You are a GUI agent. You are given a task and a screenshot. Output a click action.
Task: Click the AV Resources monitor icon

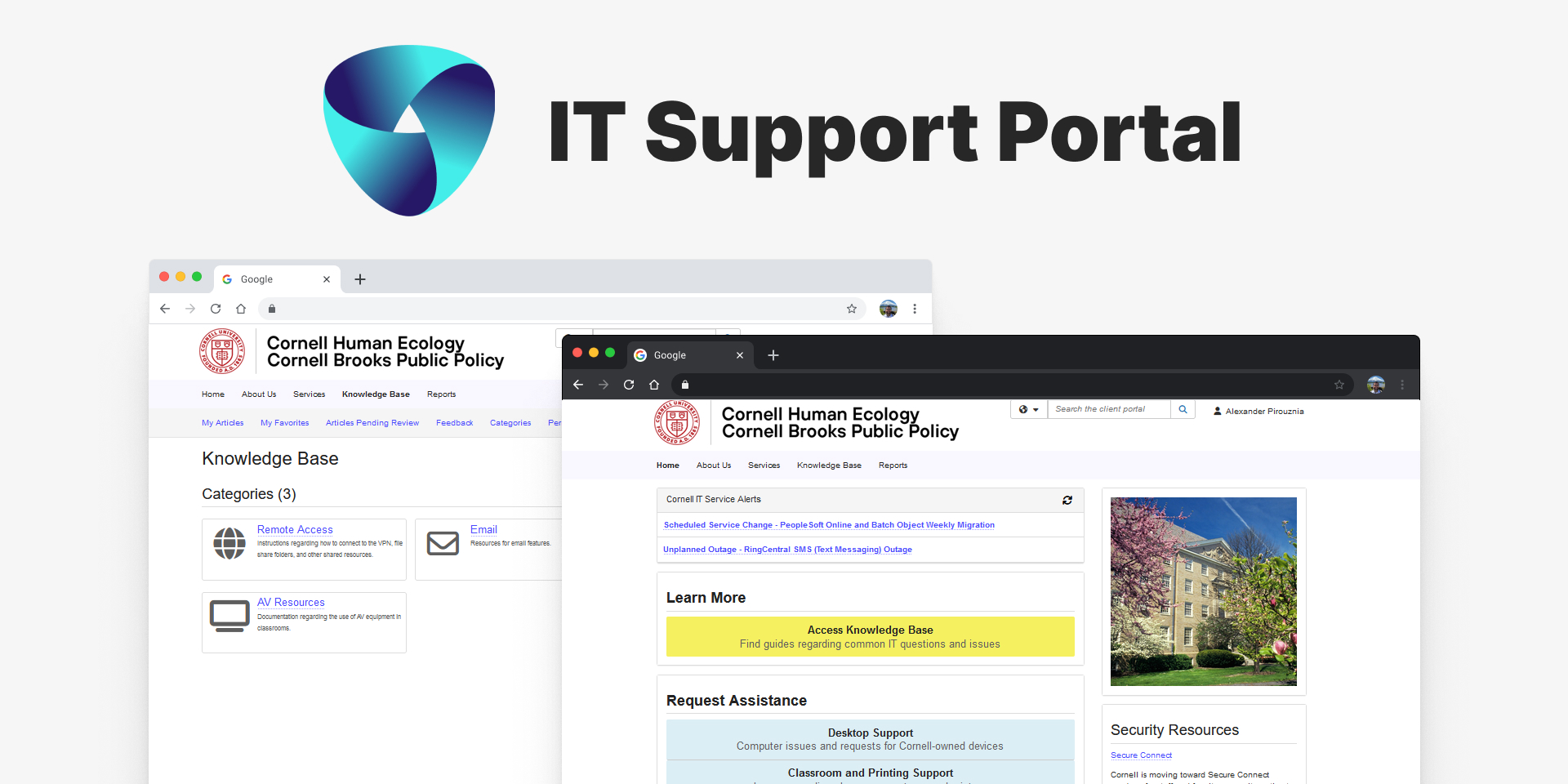229,616
